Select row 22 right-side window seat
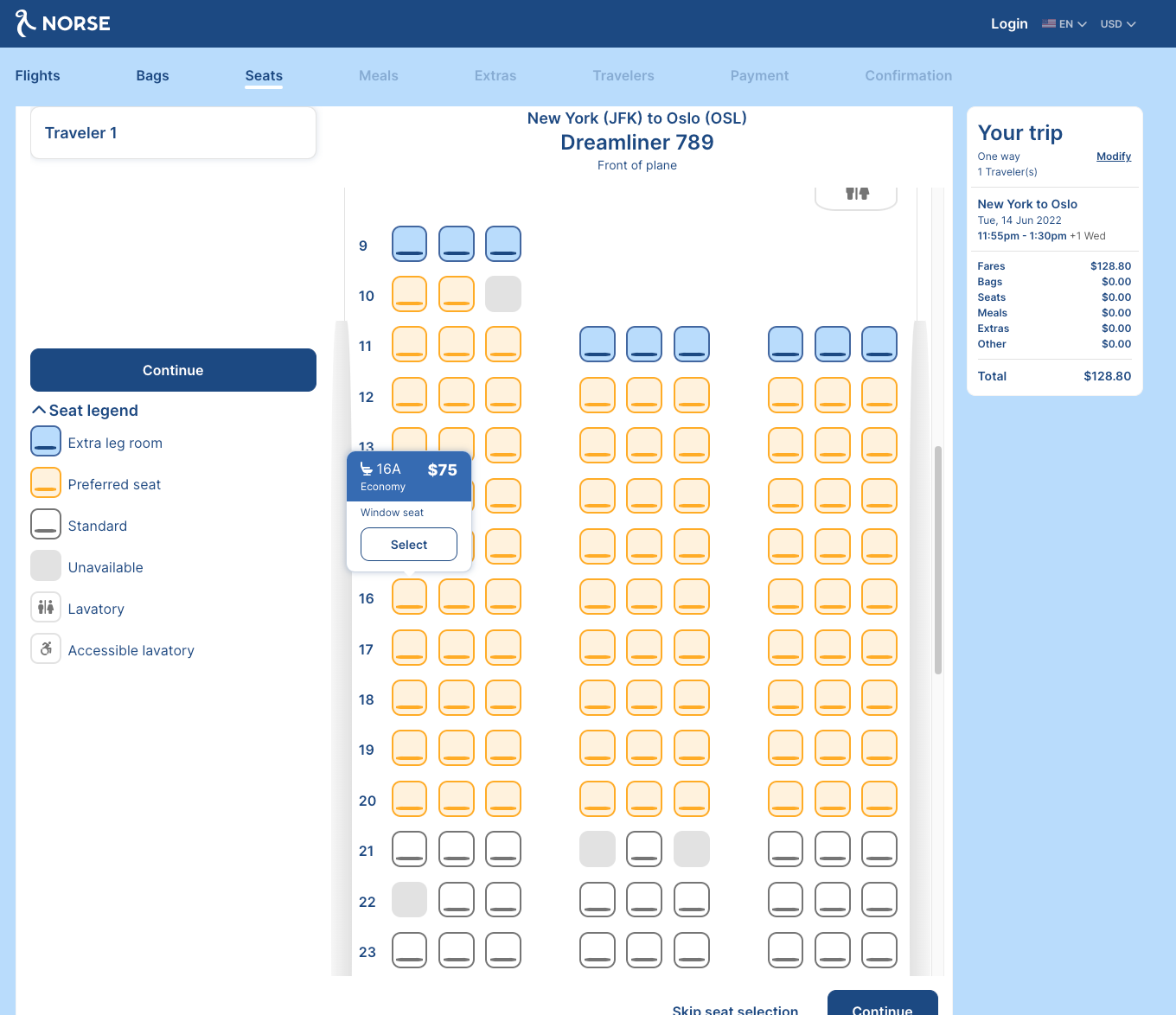The image size is (1176, 1015). point(879,900)
